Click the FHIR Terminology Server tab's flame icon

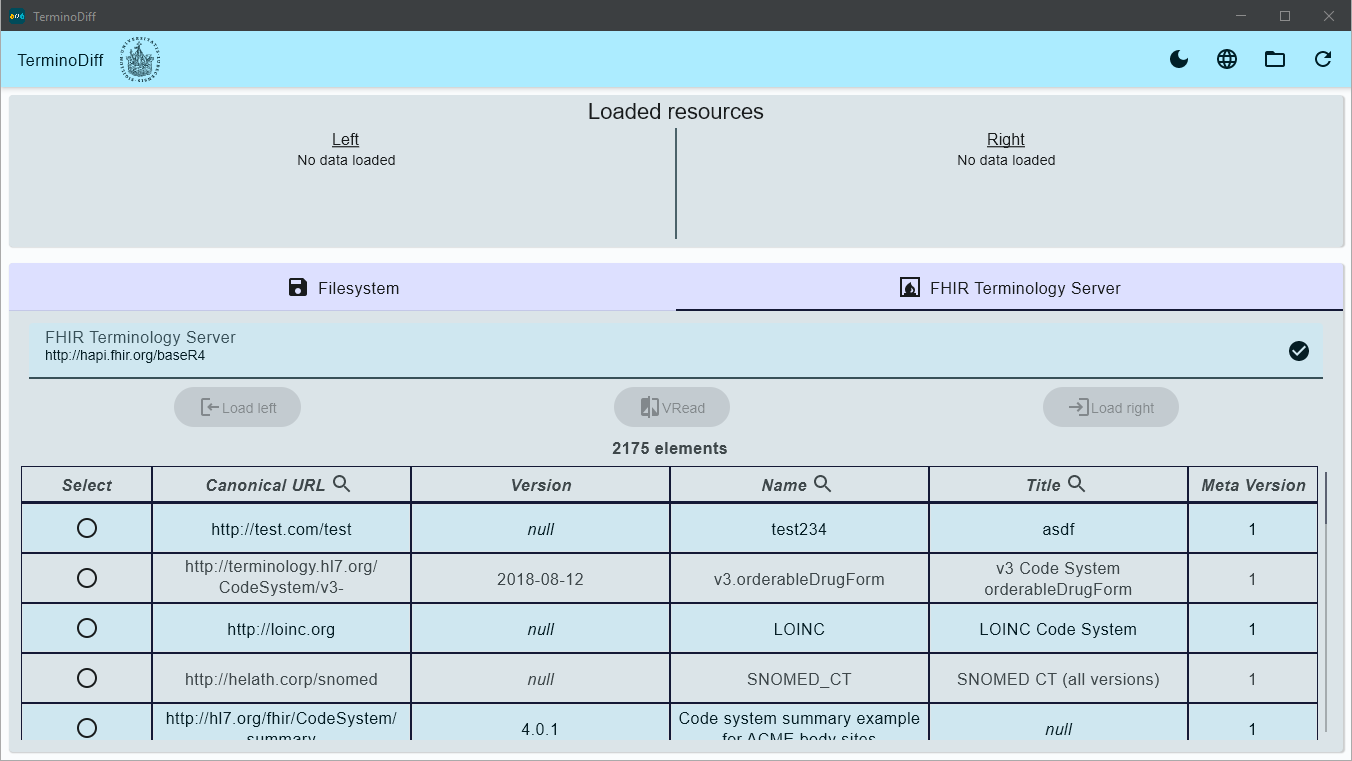[910, 288]
